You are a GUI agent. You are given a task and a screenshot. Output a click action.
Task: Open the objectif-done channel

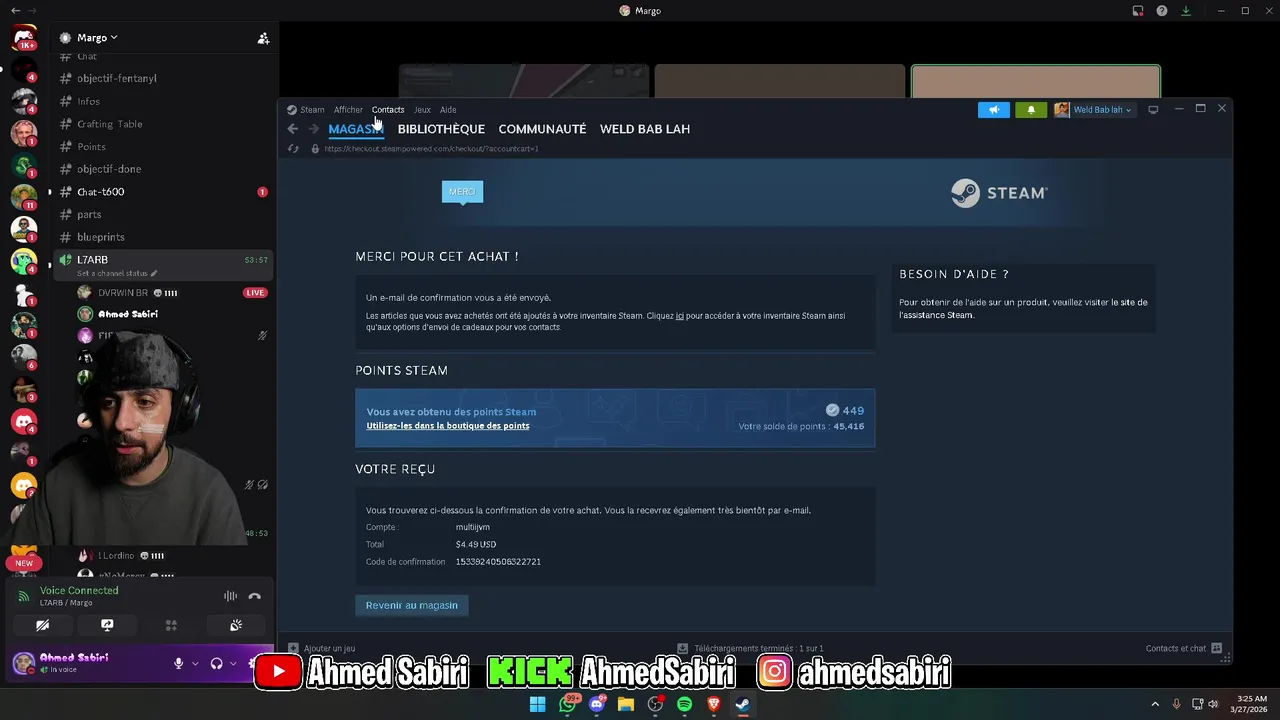[x=109, y=169]
